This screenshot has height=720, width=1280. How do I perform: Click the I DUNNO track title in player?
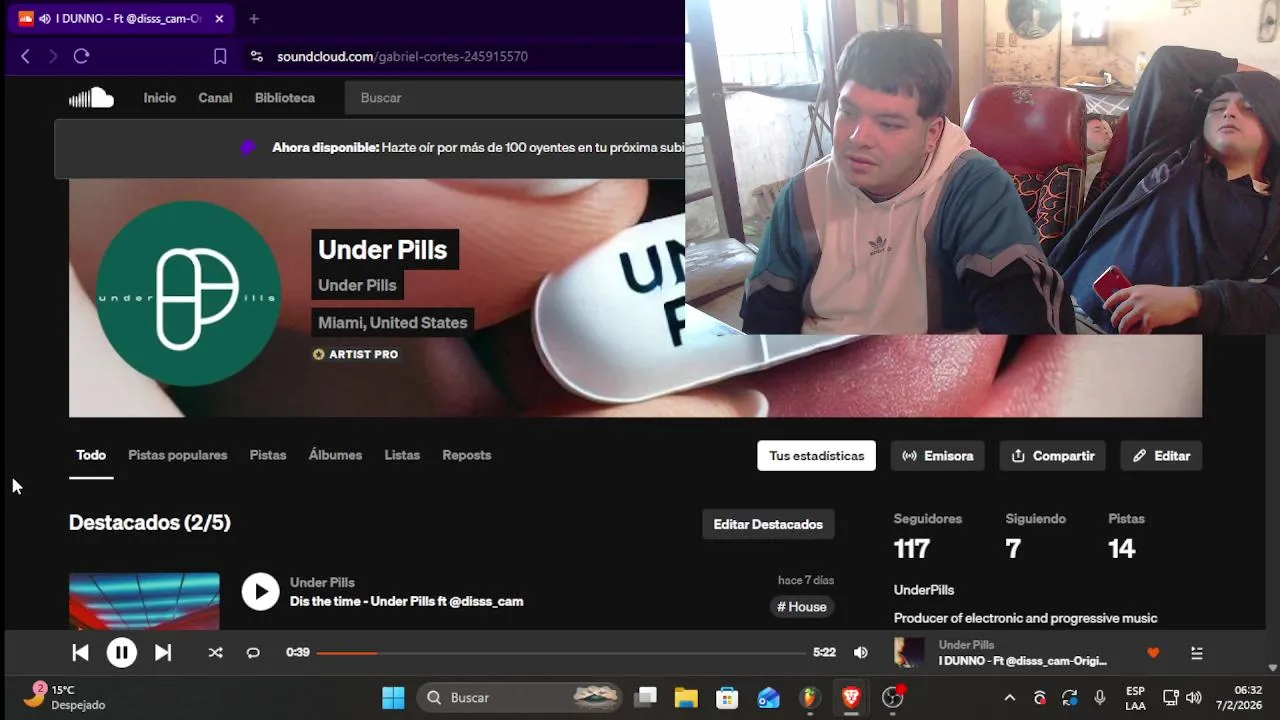click(x=1023, y=662)
